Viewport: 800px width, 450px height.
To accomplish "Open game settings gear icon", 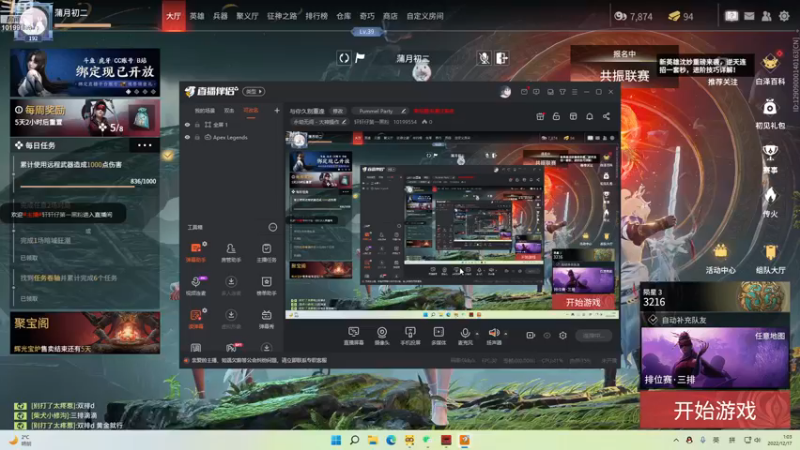I will pyautogui.click(x=784, y=16).
